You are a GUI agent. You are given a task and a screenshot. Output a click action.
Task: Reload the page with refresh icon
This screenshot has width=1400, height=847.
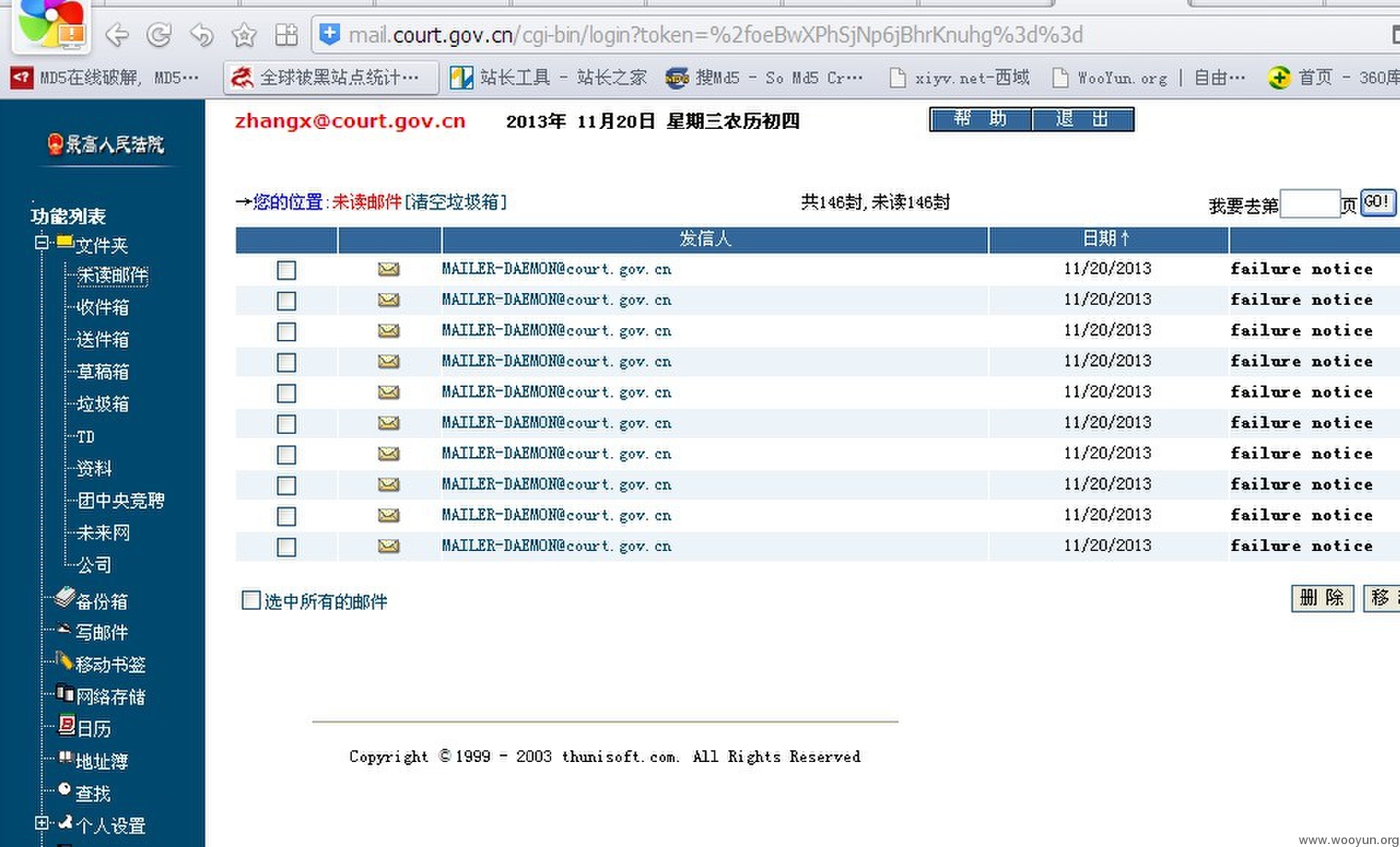159,34
